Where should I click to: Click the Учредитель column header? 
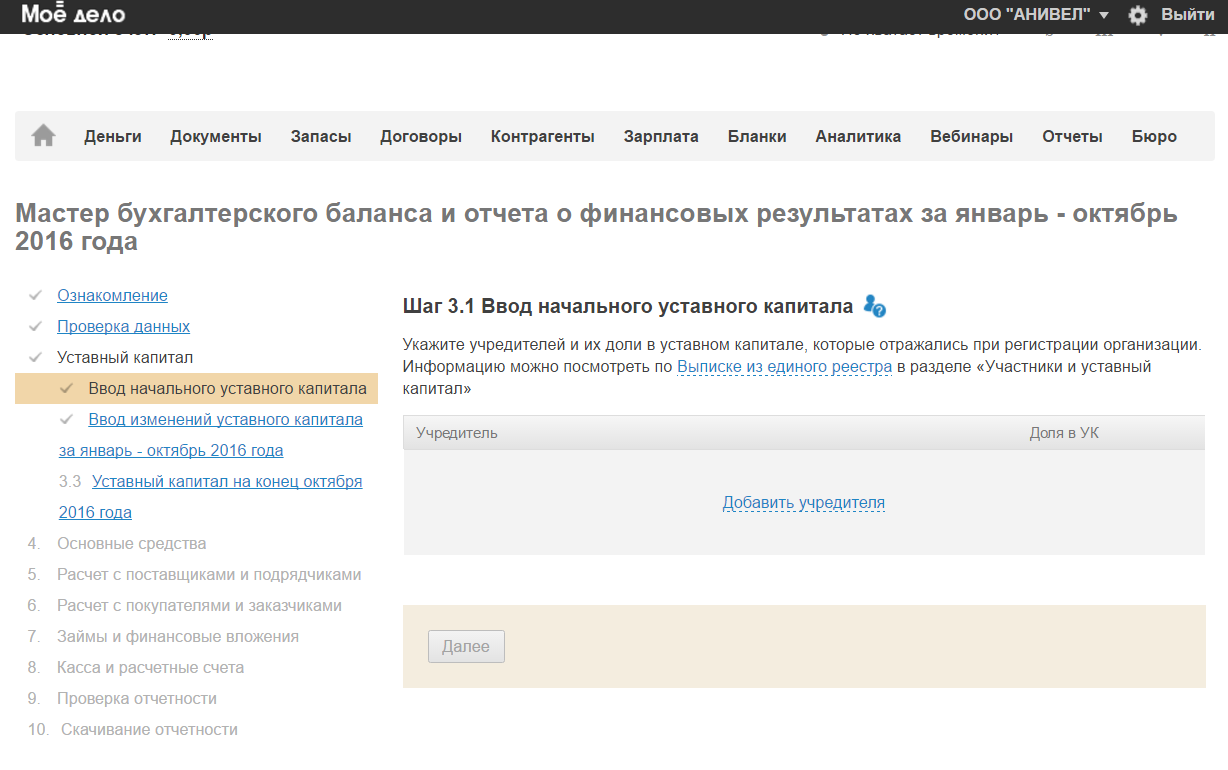click(x=457, y=433)
